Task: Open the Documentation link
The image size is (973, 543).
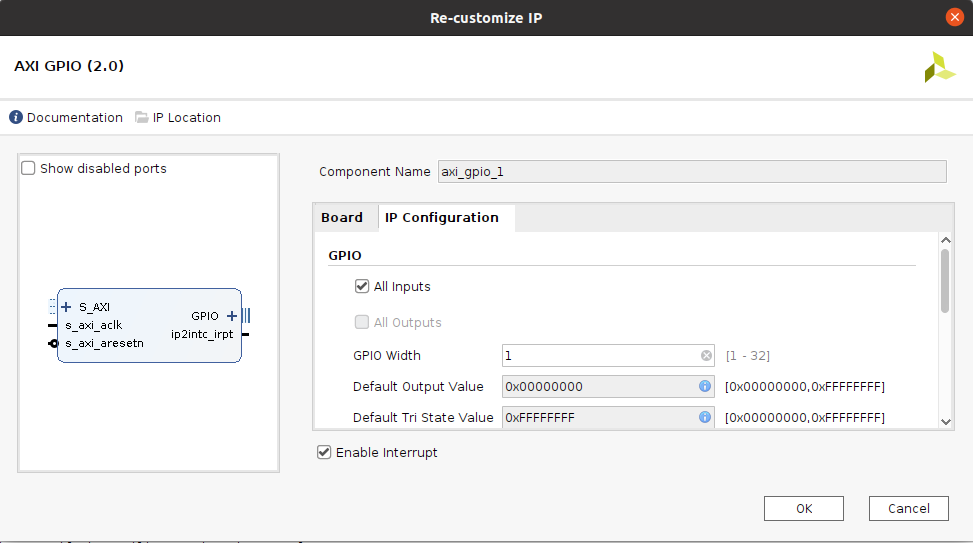Action: click(x=74, y=117)
